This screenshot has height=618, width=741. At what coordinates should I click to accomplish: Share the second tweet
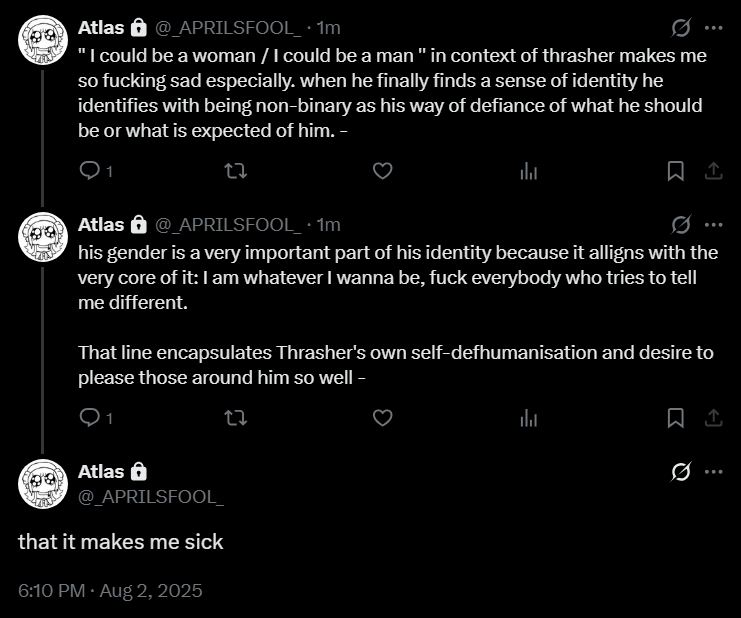pos(714,417)
